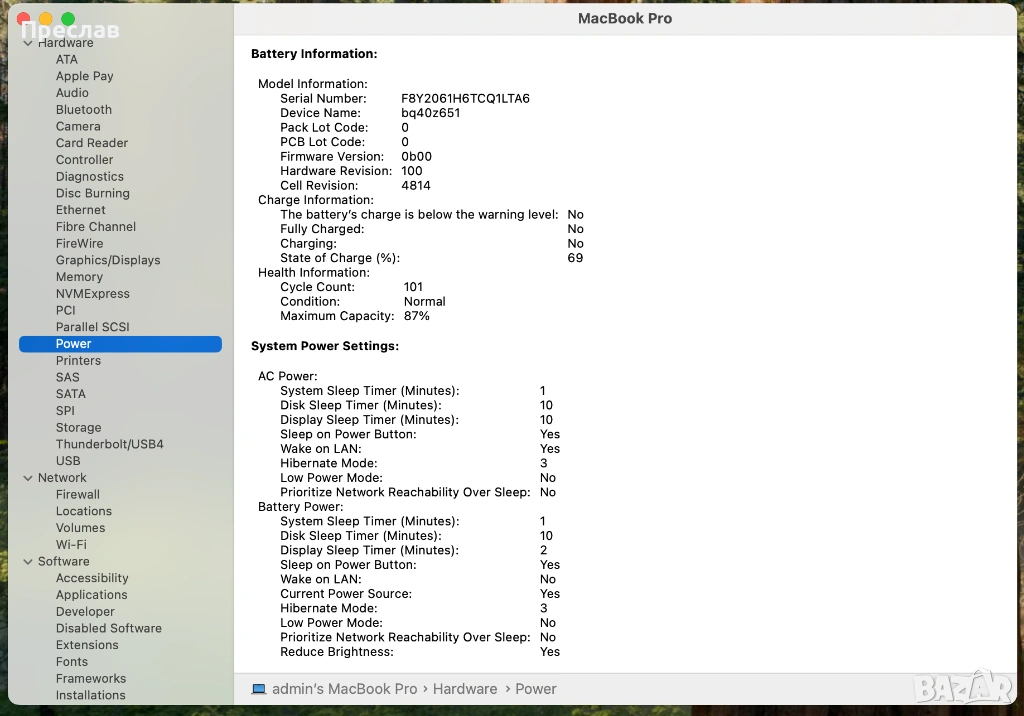Click the Power segment in the path bar
Viewport: 1024px width, 716px height.
click(x=536, y=689)
